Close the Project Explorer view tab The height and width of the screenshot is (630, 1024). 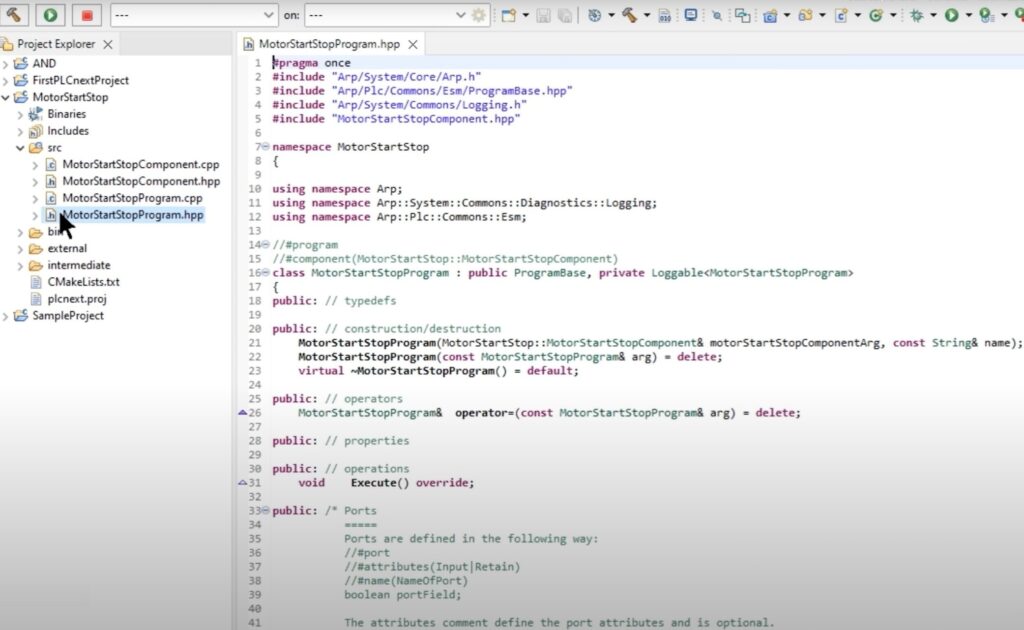click(108, 44)
